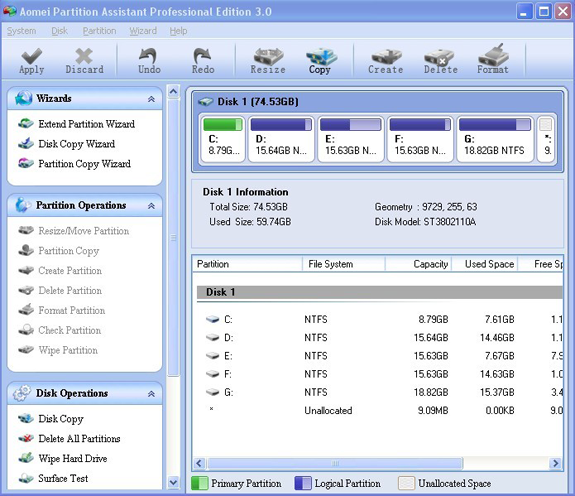This screenshot has width=575, height=496.
Task: Click the Apply toolbar button
Action: tap(32, 60)
